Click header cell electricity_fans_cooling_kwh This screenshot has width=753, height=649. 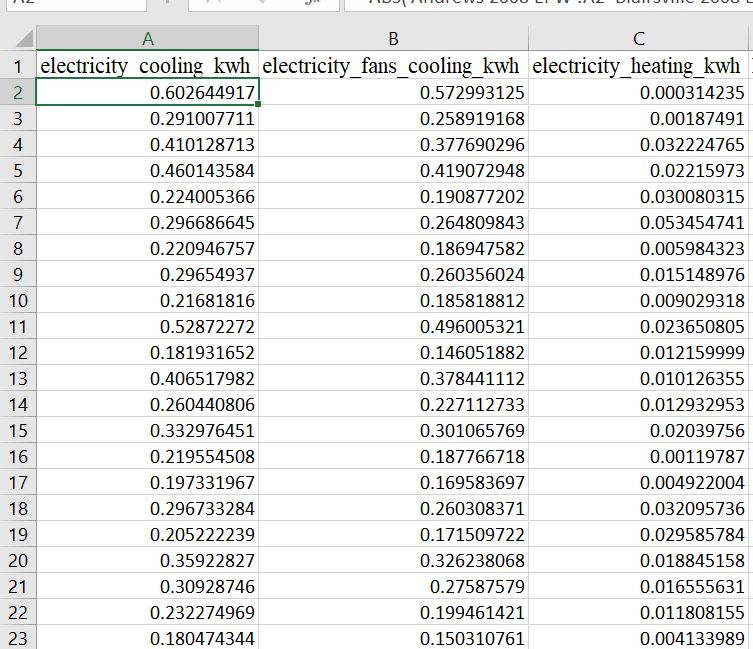click(393, 66)
